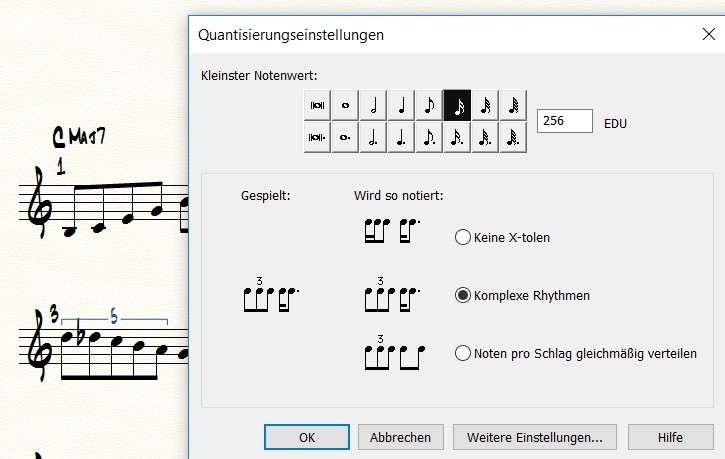Open Hilfe for quantization settings
725x459 pixels.
click(670, 437)
